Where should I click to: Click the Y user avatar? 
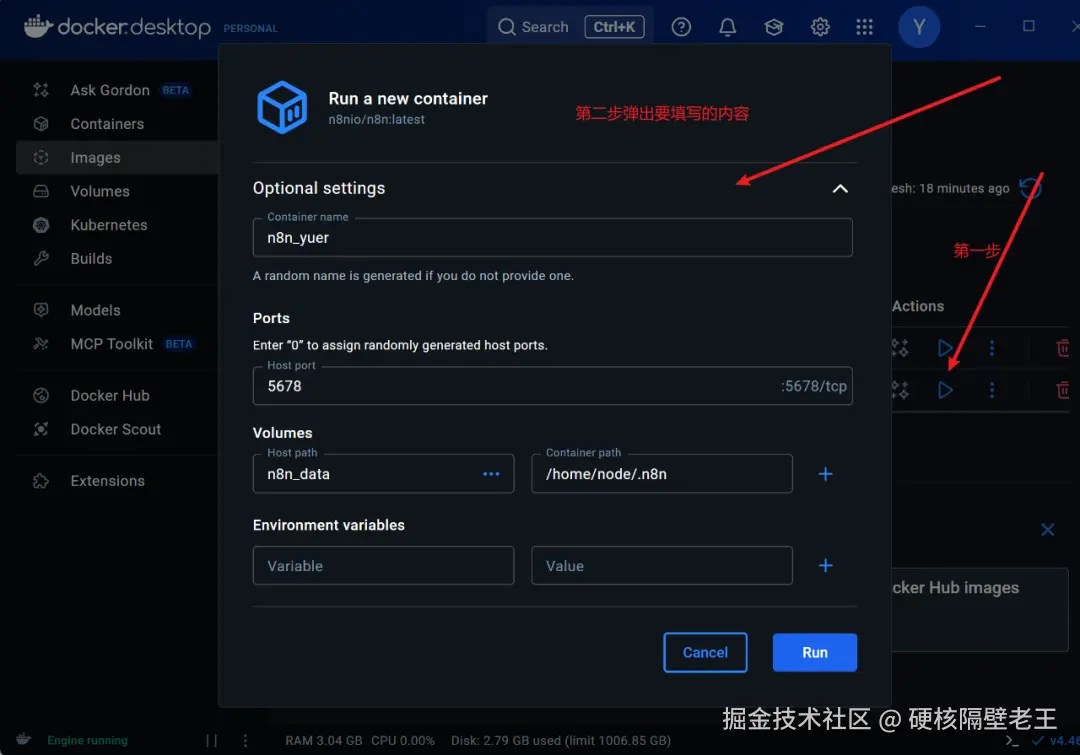click(919, 27)
